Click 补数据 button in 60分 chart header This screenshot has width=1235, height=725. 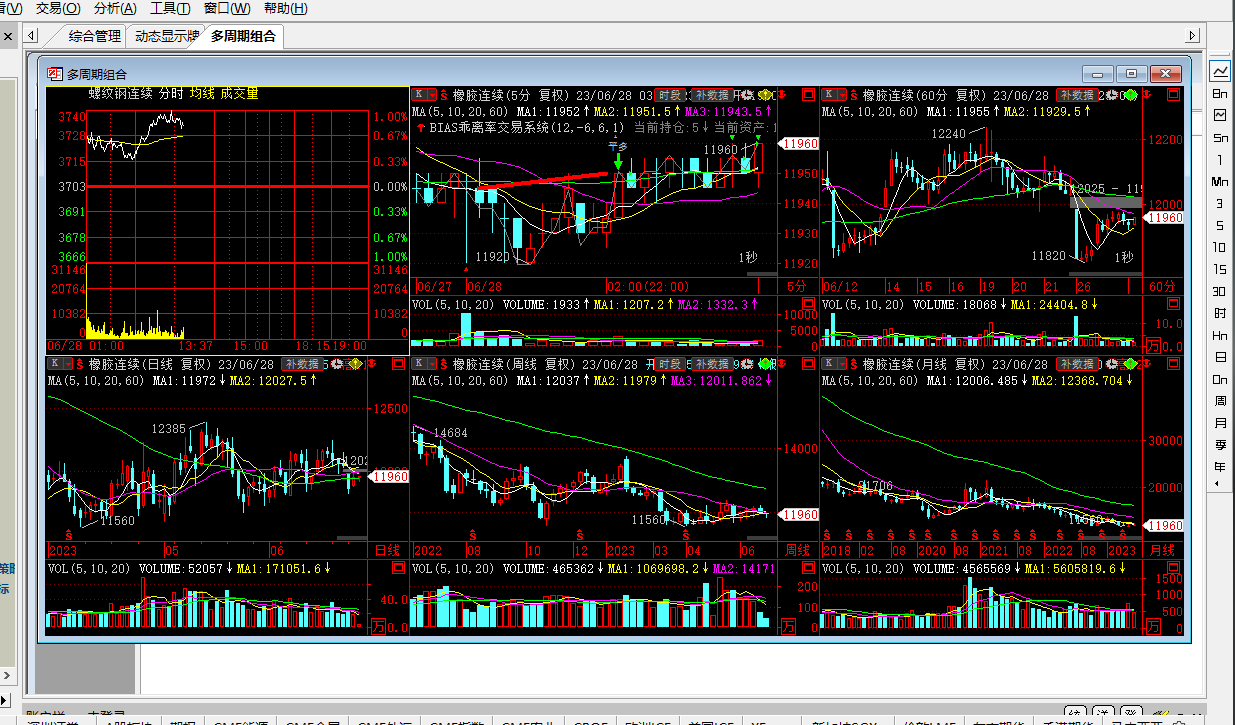(x=1077, y=95)
